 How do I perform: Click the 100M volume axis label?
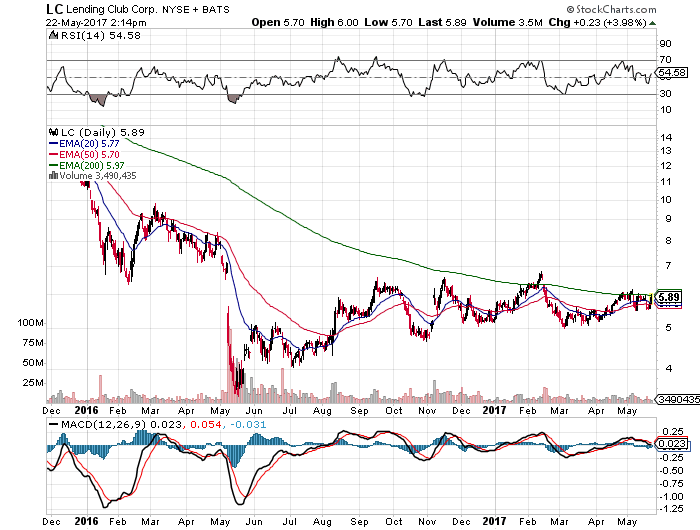tap(30, 322)
